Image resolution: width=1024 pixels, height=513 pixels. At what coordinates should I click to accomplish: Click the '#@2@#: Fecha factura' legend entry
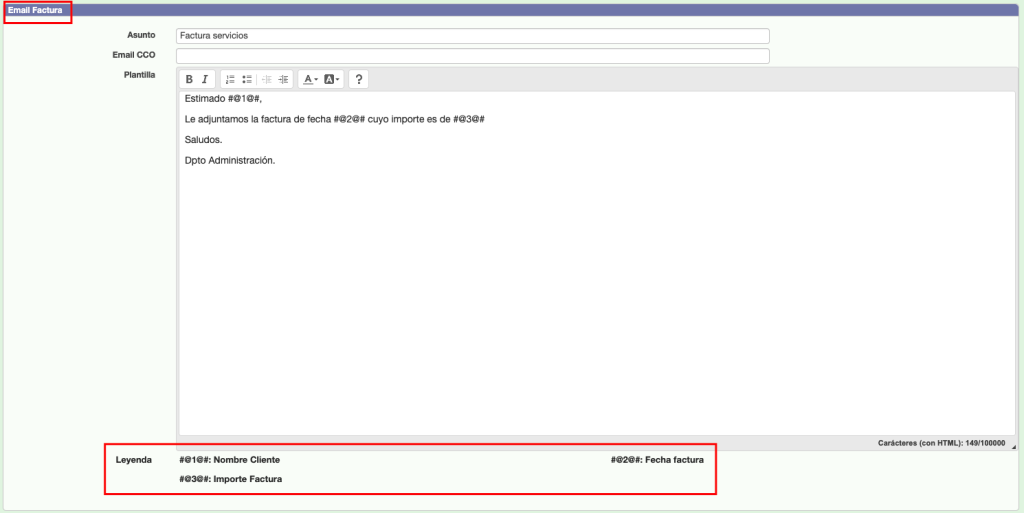[x=657, y=460]
